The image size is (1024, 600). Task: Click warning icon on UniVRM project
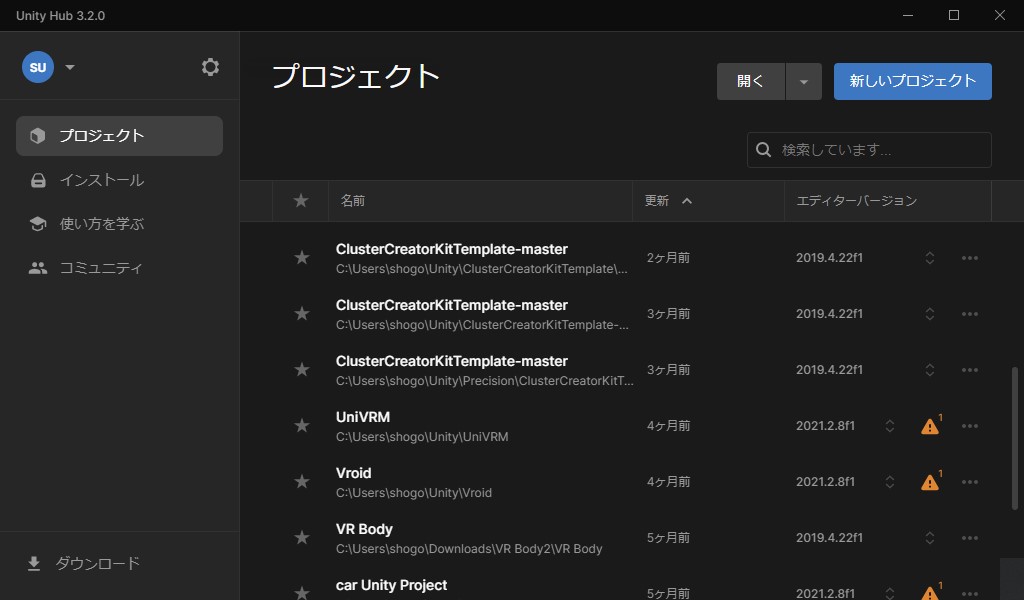[x=930, y=426]
